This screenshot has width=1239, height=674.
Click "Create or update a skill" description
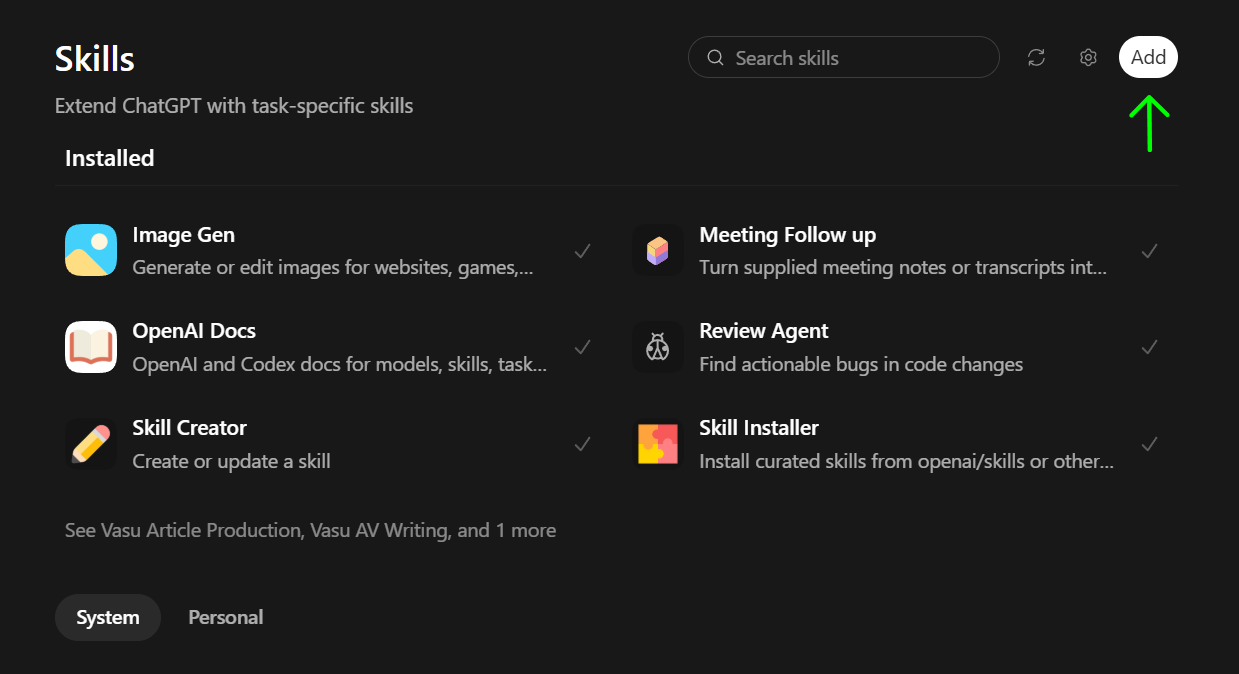tap(231, 461)
